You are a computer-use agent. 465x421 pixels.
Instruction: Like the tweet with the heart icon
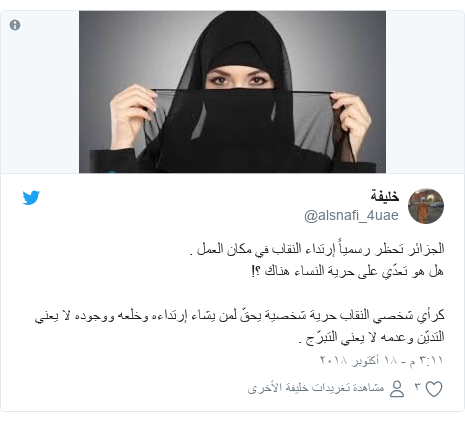(x=434, y=389)
